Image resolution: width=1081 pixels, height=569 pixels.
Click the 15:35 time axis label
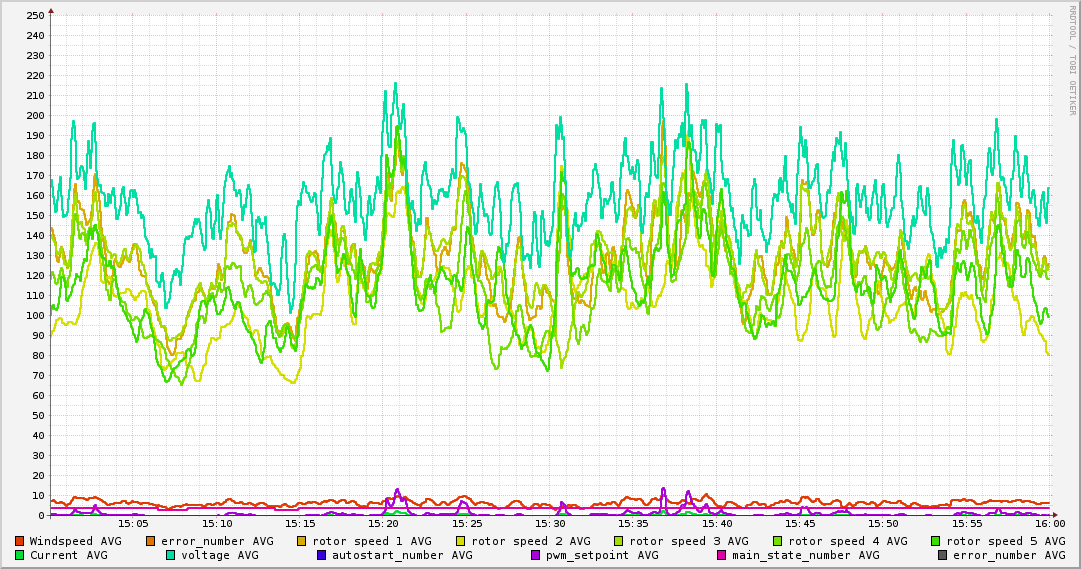(x=634, y=524)
